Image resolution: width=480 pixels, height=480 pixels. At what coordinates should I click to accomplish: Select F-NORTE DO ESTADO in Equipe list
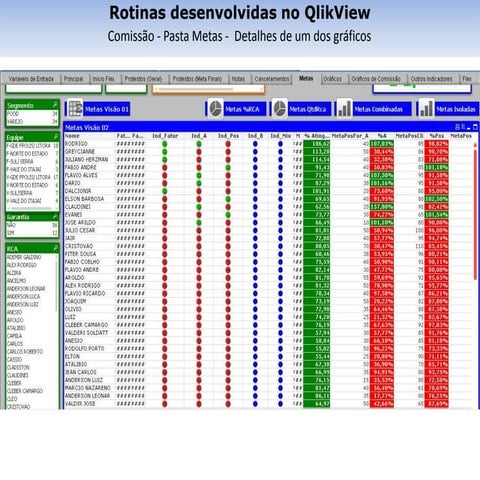coord(32,154)
